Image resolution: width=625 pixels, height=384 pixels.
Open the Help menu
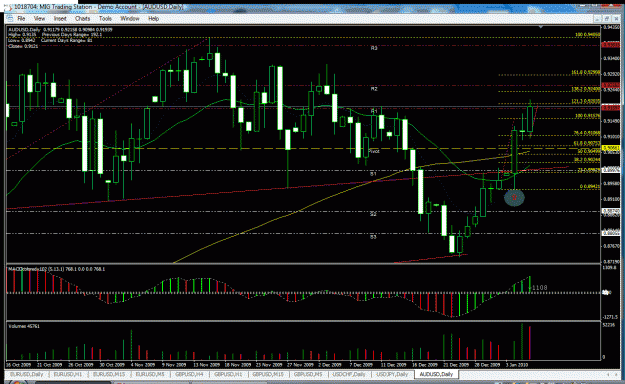tap(153, 19)
